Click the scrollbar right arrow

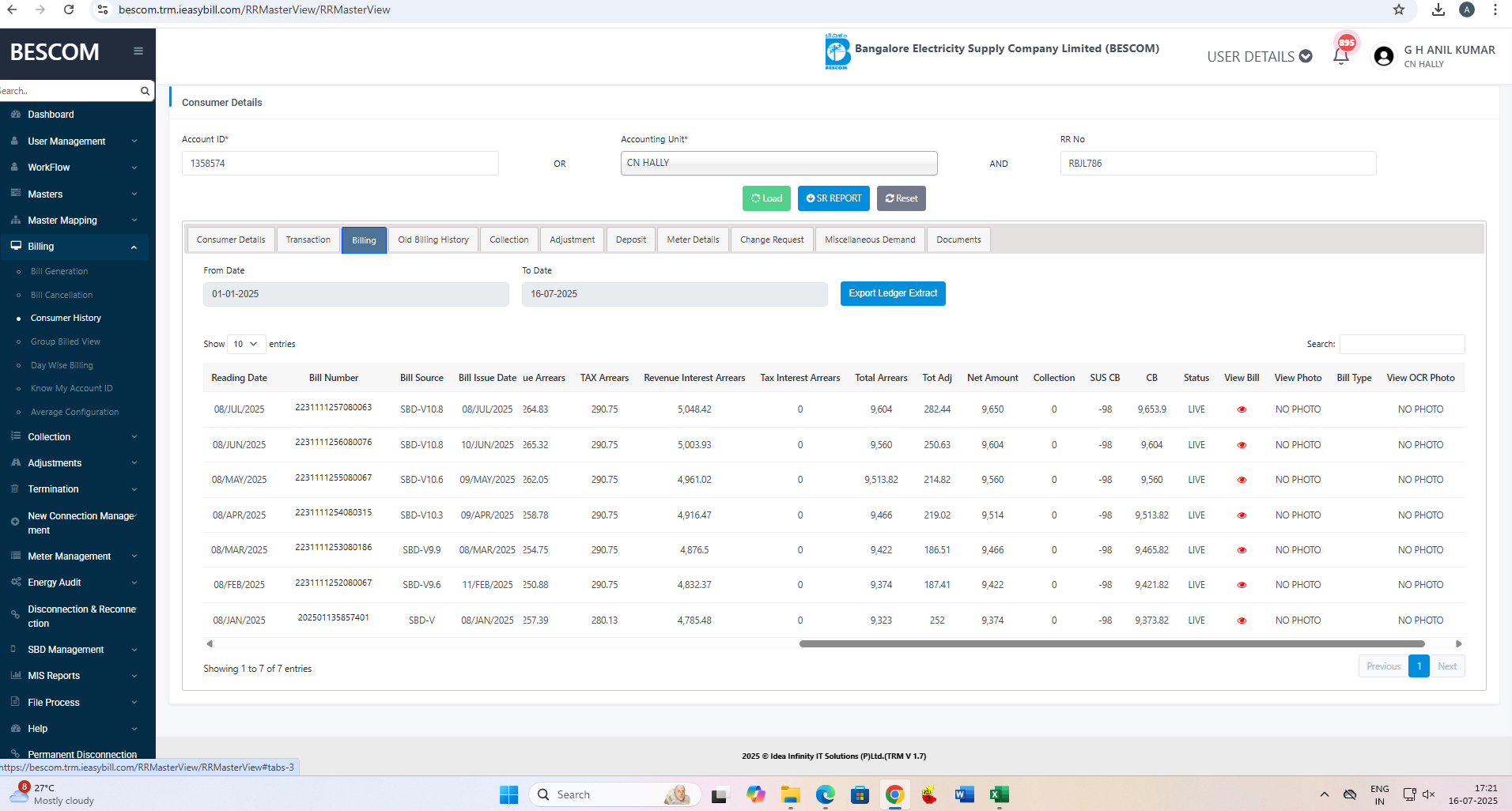(x=1459, y=644)
